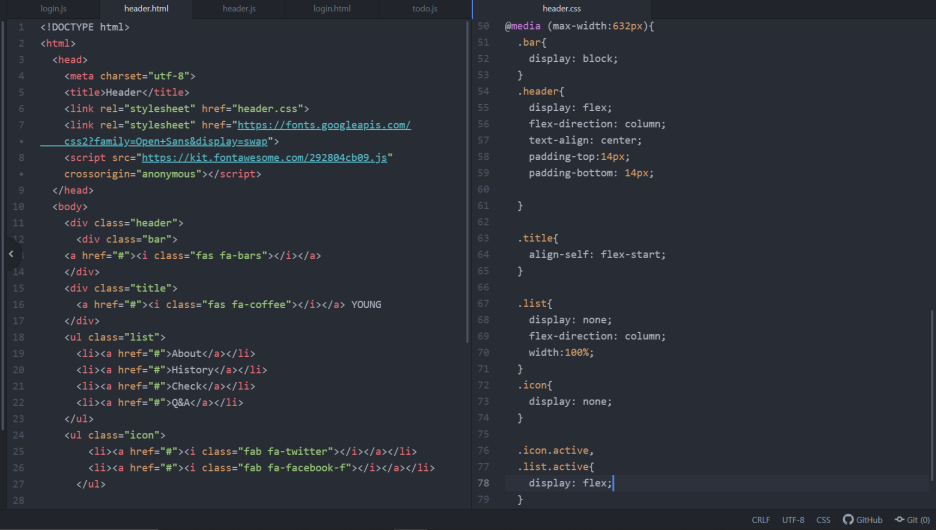Open the fonts.googleapis.com link on line 7
The image size is (936, 530).
(324, 125)
